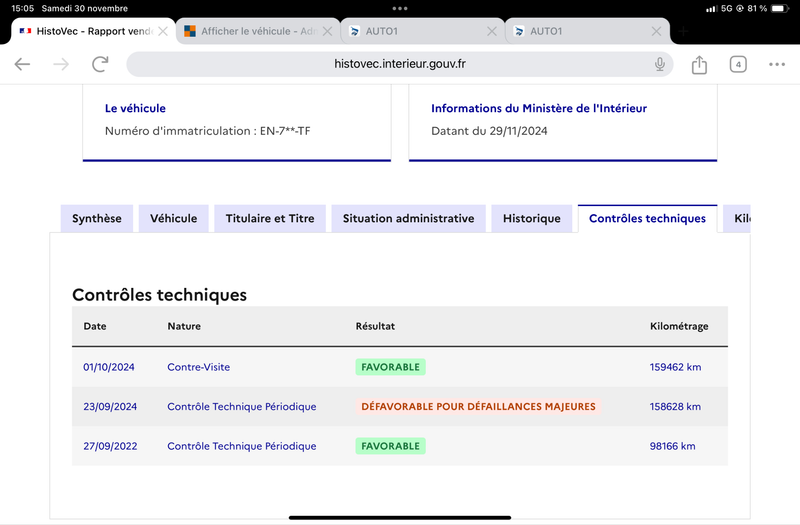Reload the current page
The image size is (800, 525).
[100, 64]
